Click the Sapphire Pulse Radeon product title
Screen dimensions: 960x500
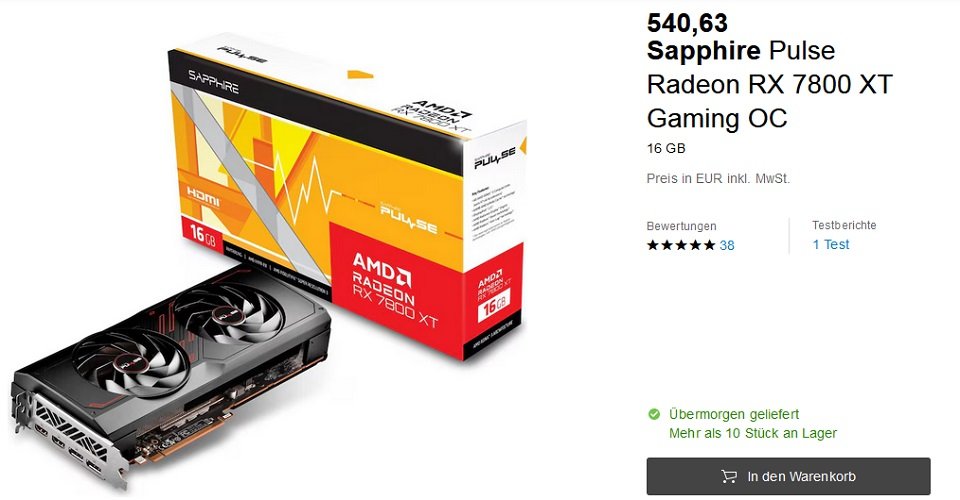(x=770, y=84)
